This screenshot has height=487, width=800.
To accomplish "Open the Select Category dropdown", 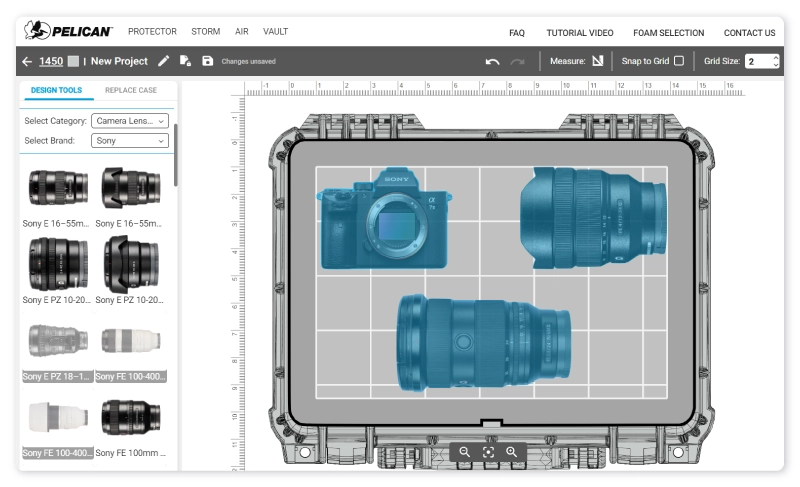I will coord(130,121).
